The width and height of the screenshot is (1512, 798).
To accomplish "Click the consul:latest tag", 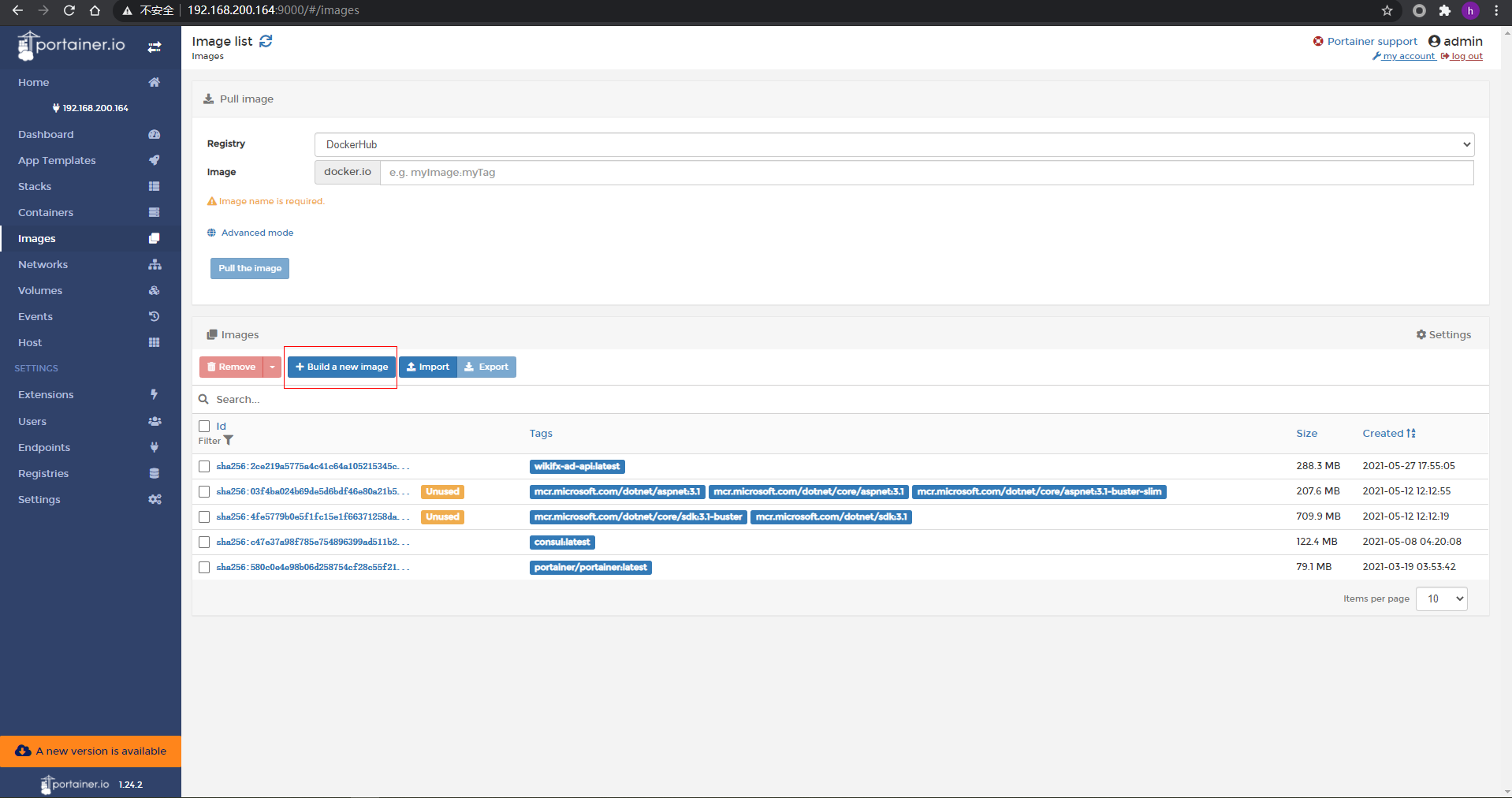I will [x=562, y=542].
